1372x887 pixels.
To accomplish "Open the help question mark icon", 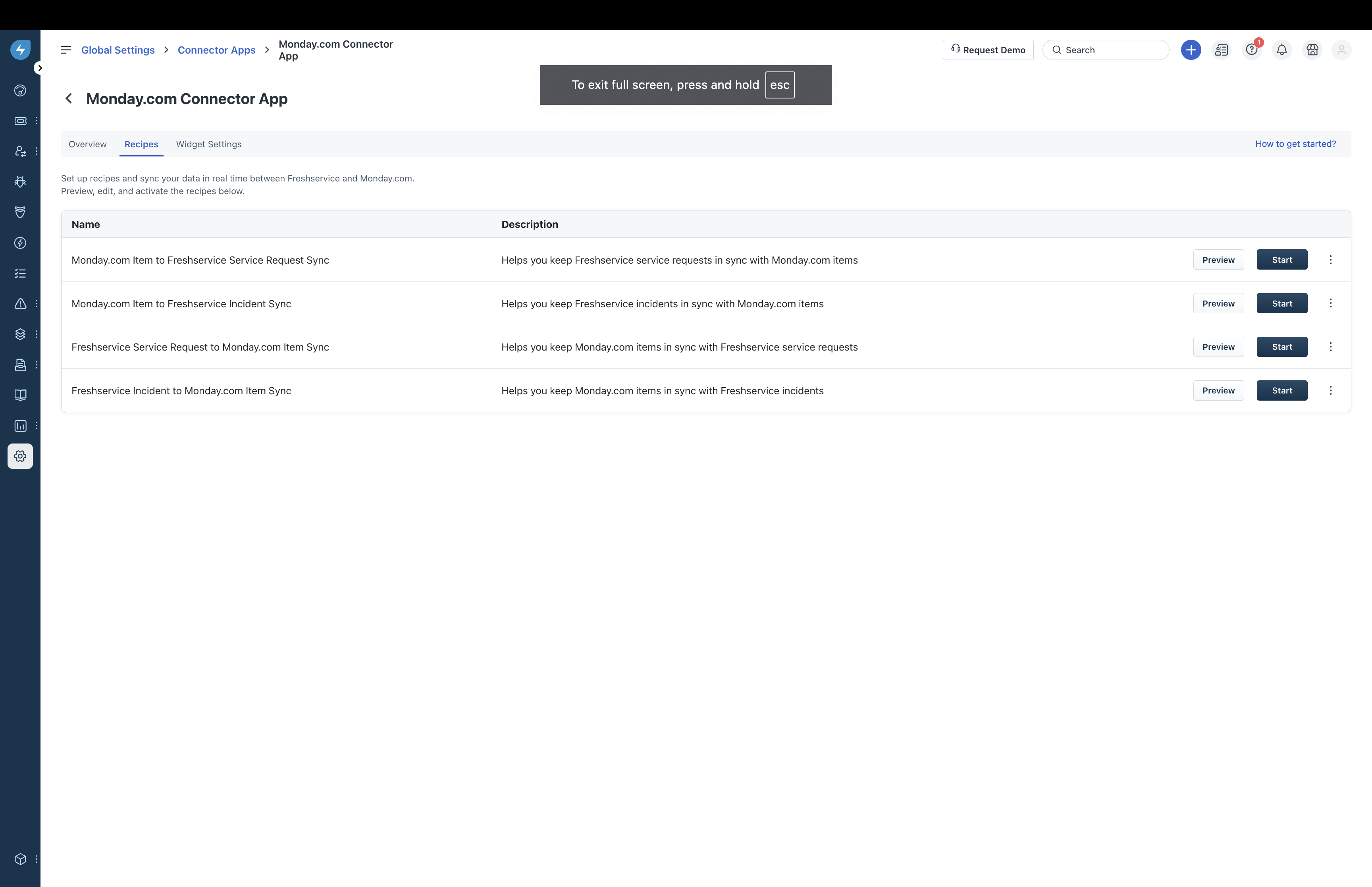I will [1251, 50].
